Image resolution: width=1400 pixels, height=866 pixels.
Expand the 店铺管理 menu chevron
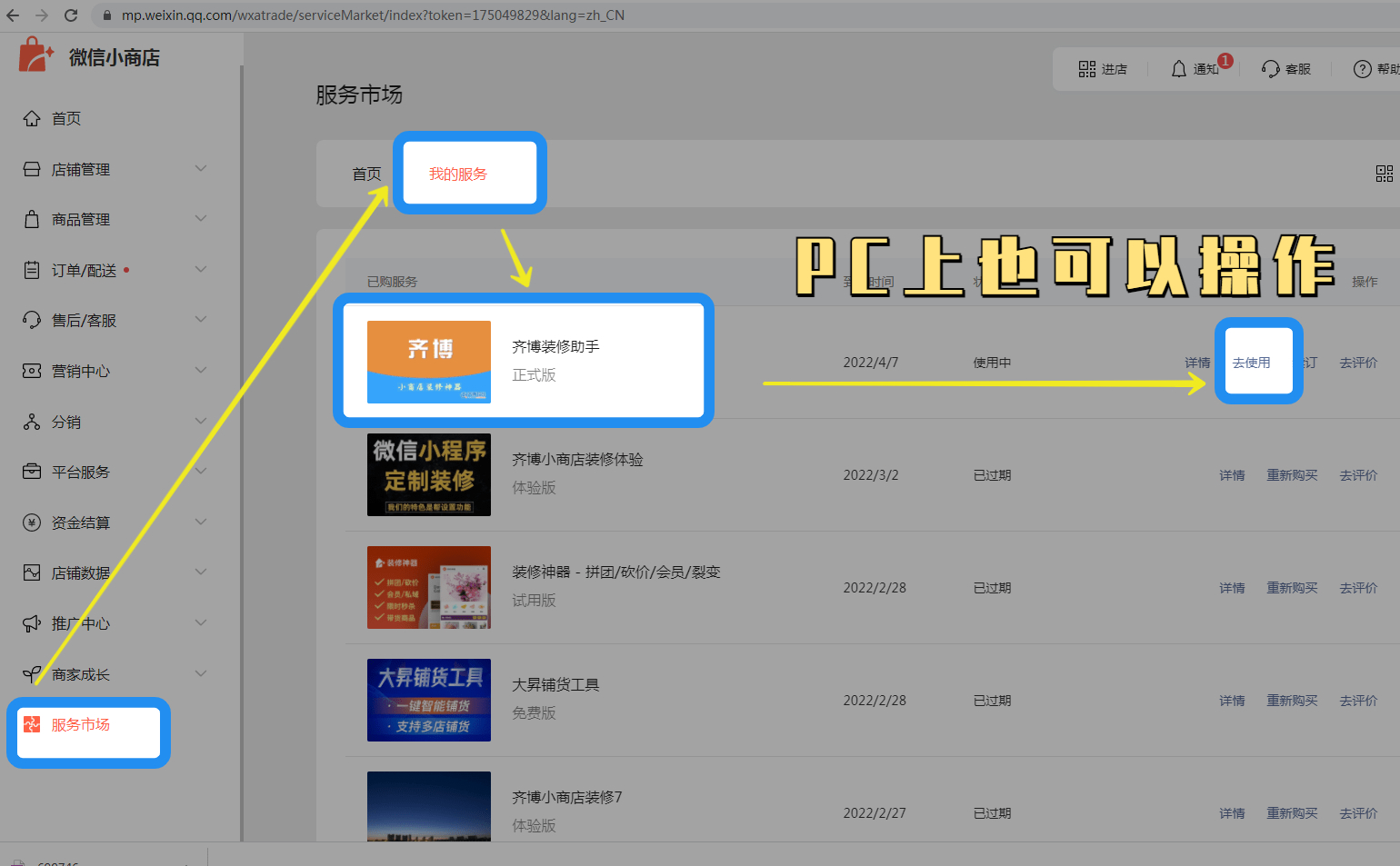201,169
